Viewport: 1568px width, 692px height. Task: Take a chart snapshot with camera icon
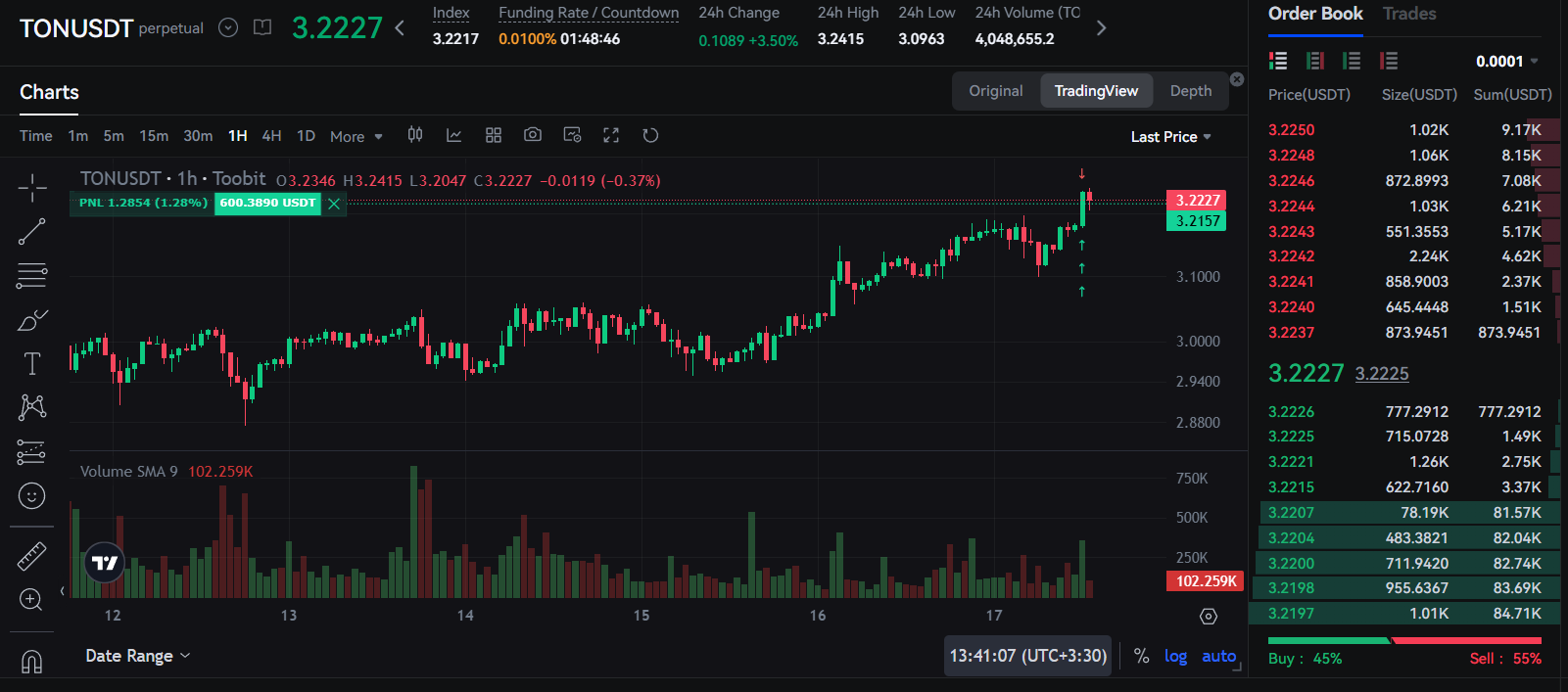point(533,135)
